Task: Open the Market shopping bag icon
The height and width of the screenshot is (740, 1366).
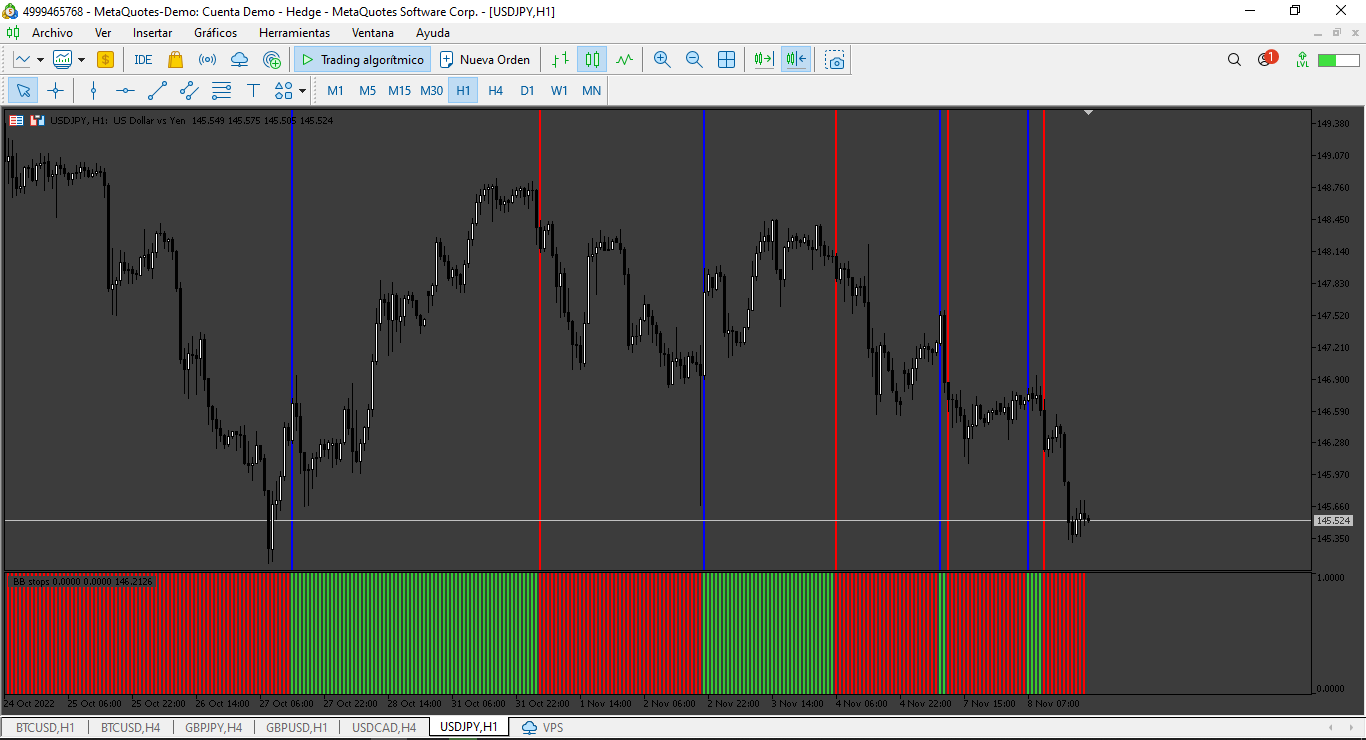Action: 175,60
